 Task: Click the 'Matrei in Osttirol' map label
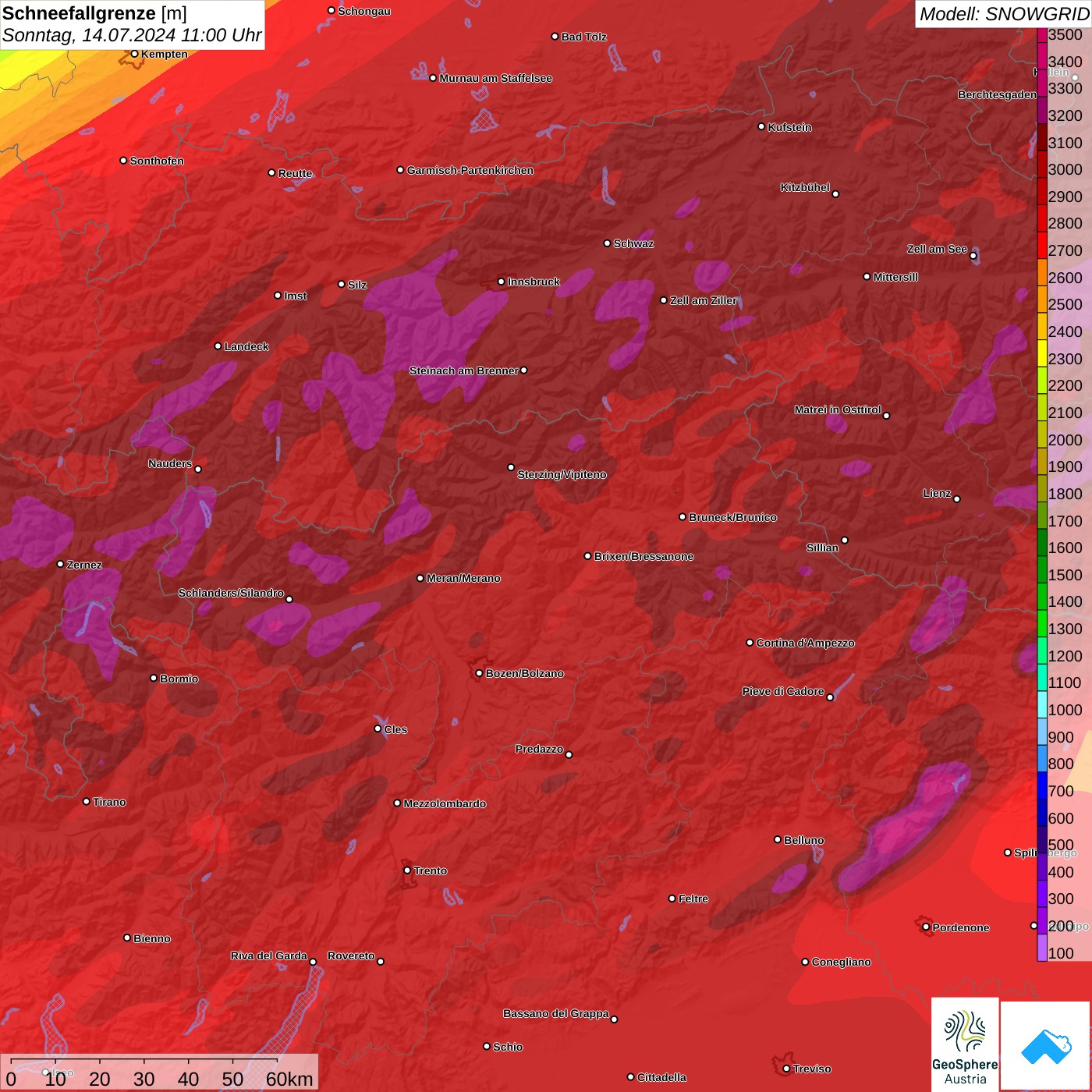click(x=838, y=409)
